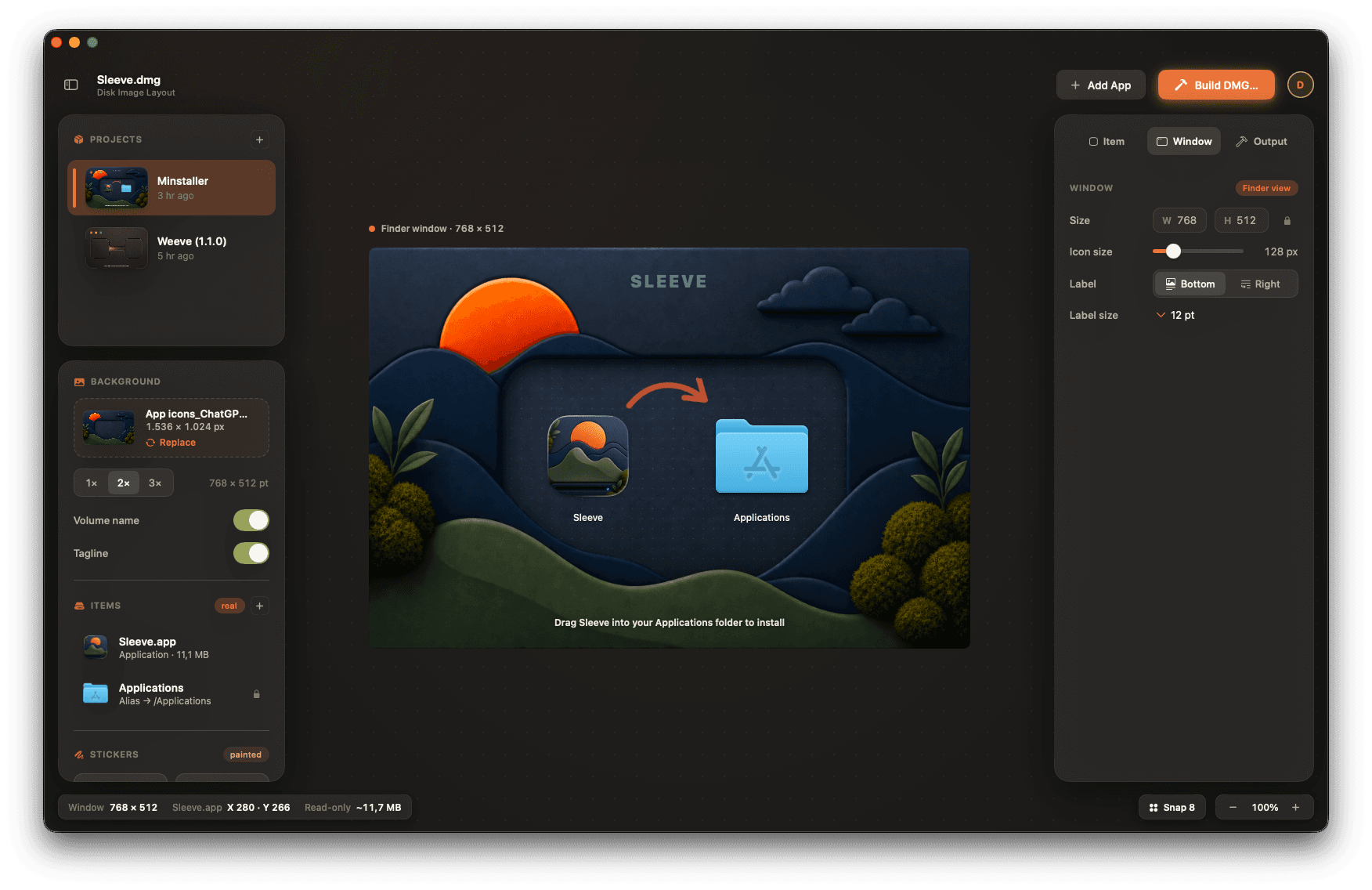Image resolution: width=1372 pixels, height=890 pixels.
Task: Click the Replace refresh icon
Action: pyautogui.click(x=150, y=443)
